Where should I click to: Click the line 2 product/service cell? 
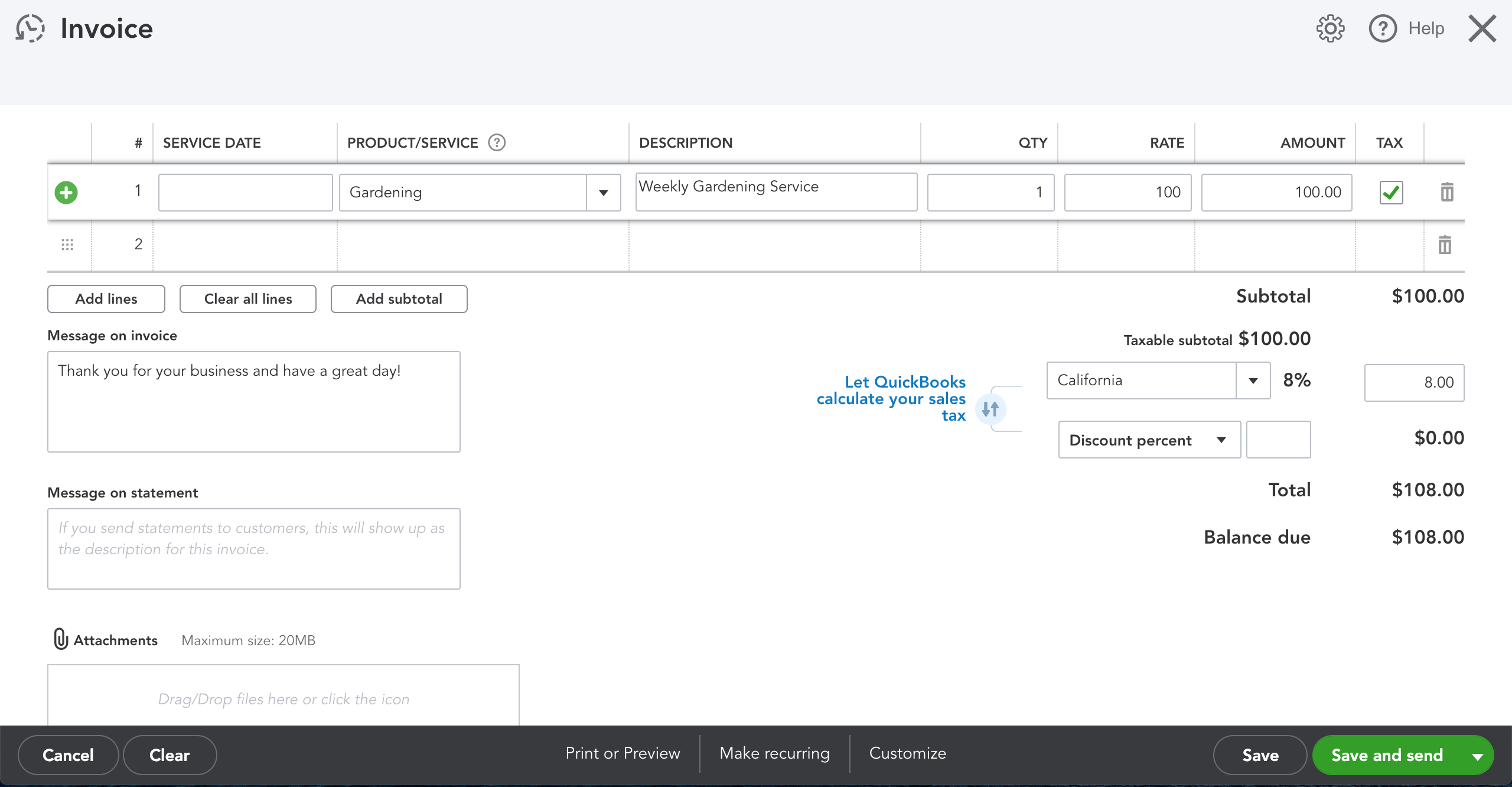pos(483,245)
